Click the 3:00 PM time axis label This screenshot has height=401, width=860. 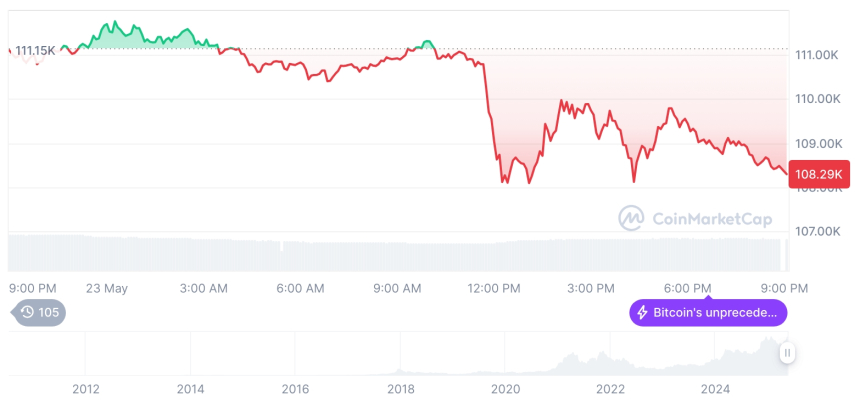pos(592,288)
